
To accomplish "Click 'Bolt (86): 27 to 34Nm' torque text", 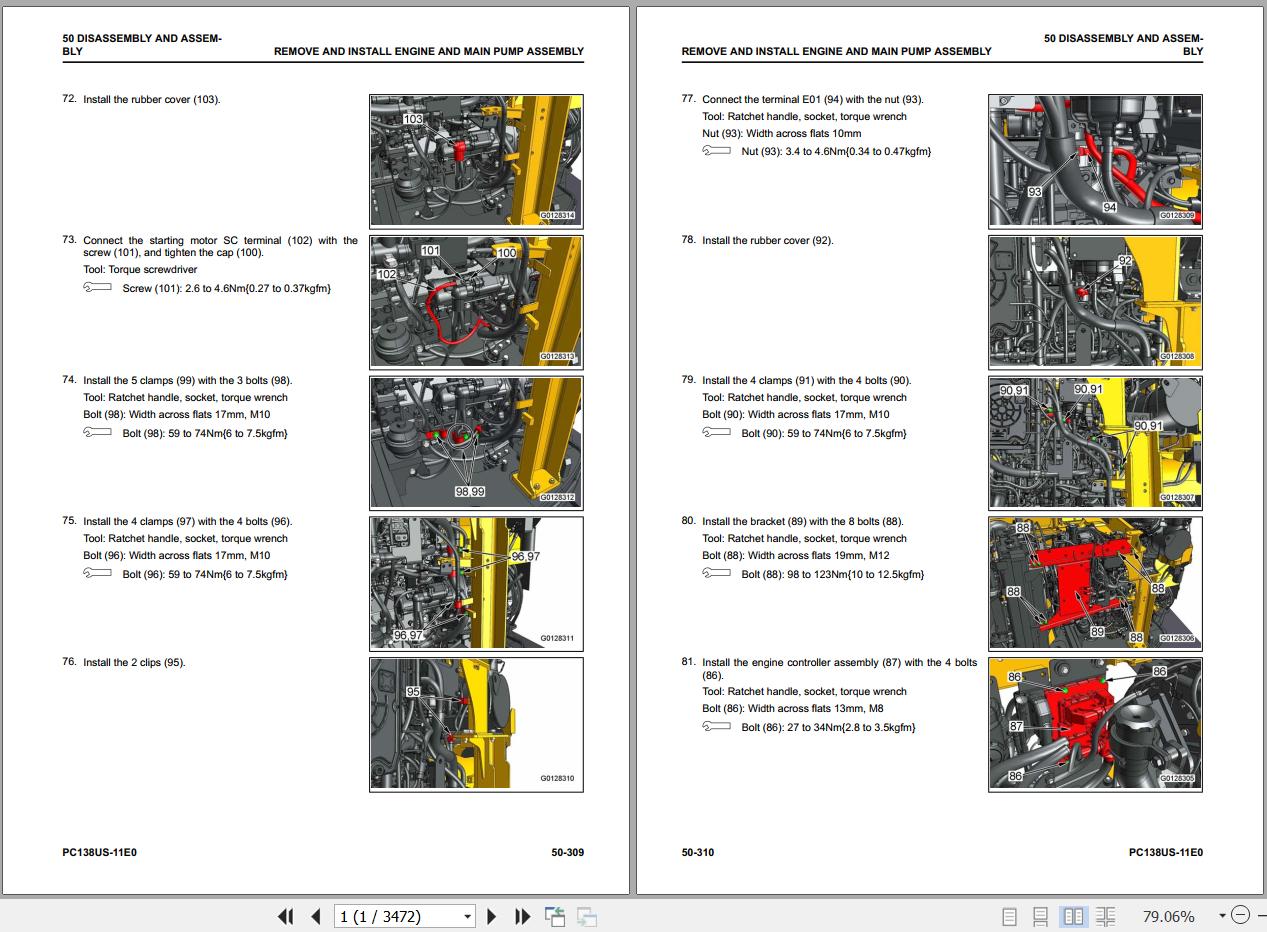I will [x=829, y=728].
